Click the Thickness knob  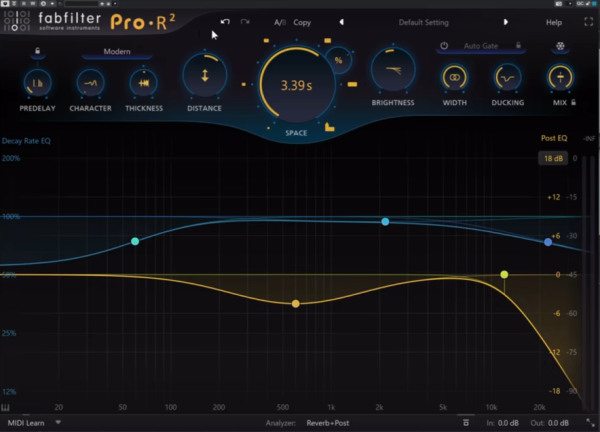pyautogui.click(x=143, y=83)
